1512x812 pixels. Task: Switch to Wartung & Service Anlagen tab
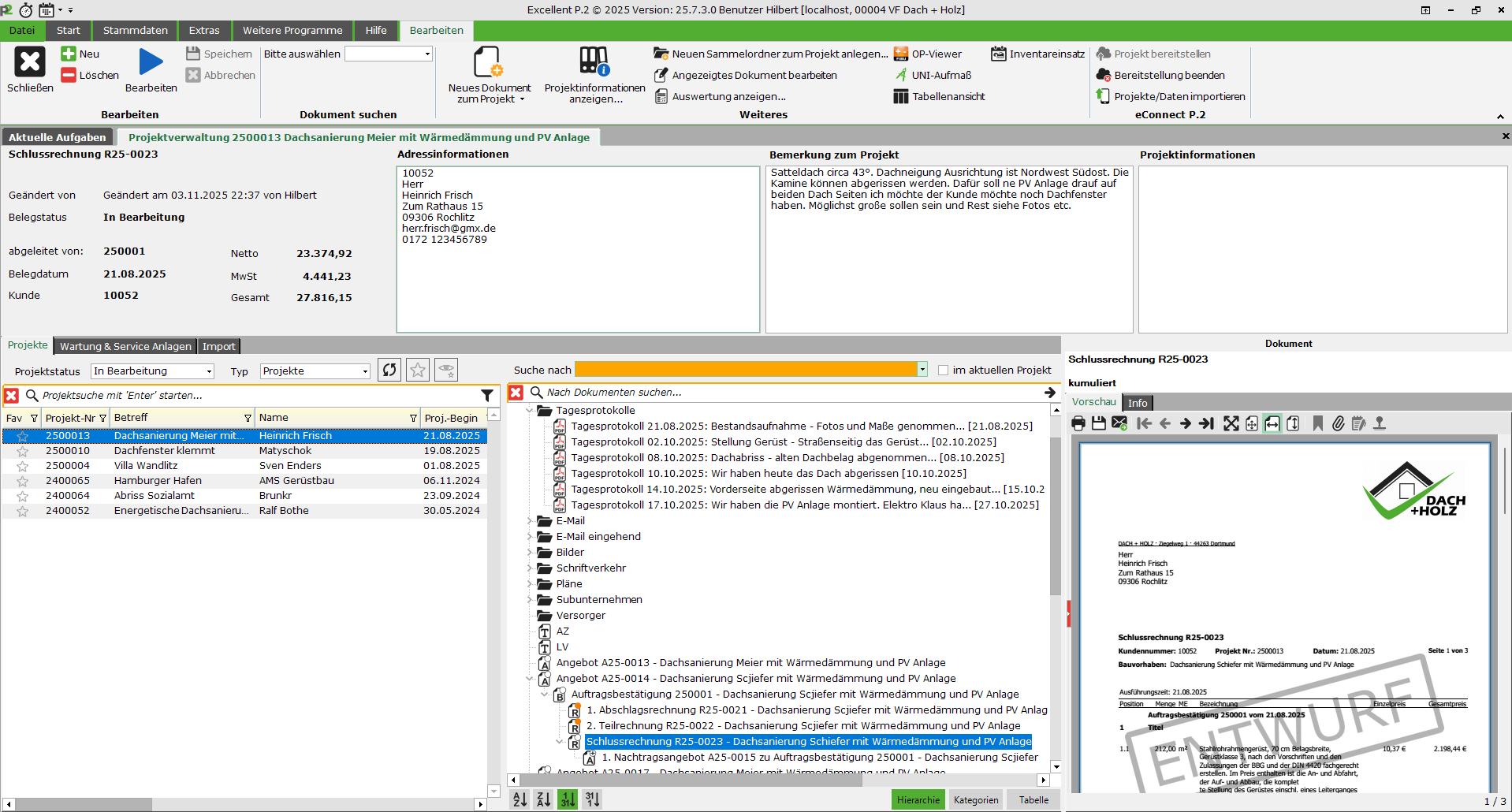[x=125, y=346]
